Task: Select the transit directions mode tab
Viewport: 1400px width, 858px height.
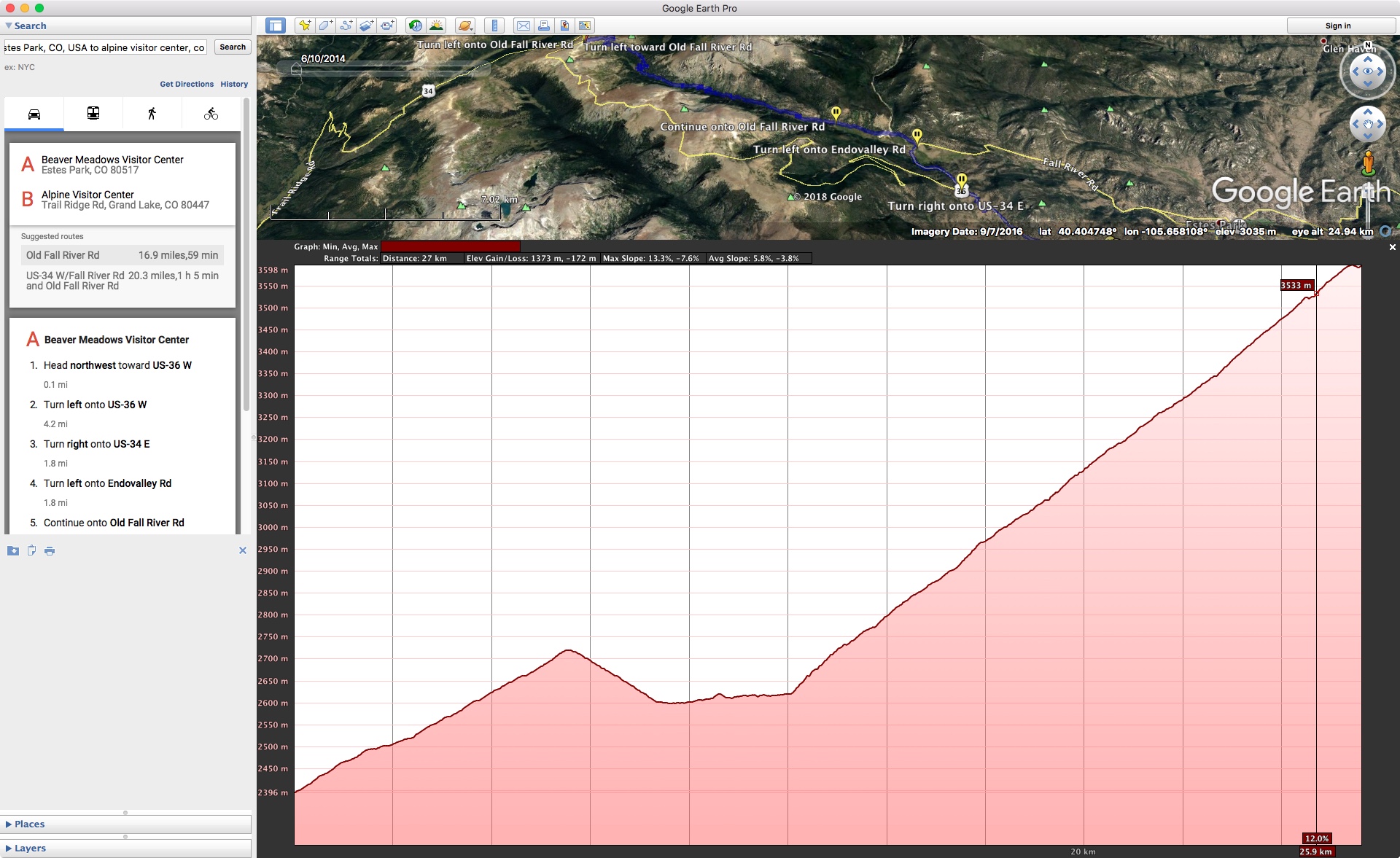Action: 93,114
